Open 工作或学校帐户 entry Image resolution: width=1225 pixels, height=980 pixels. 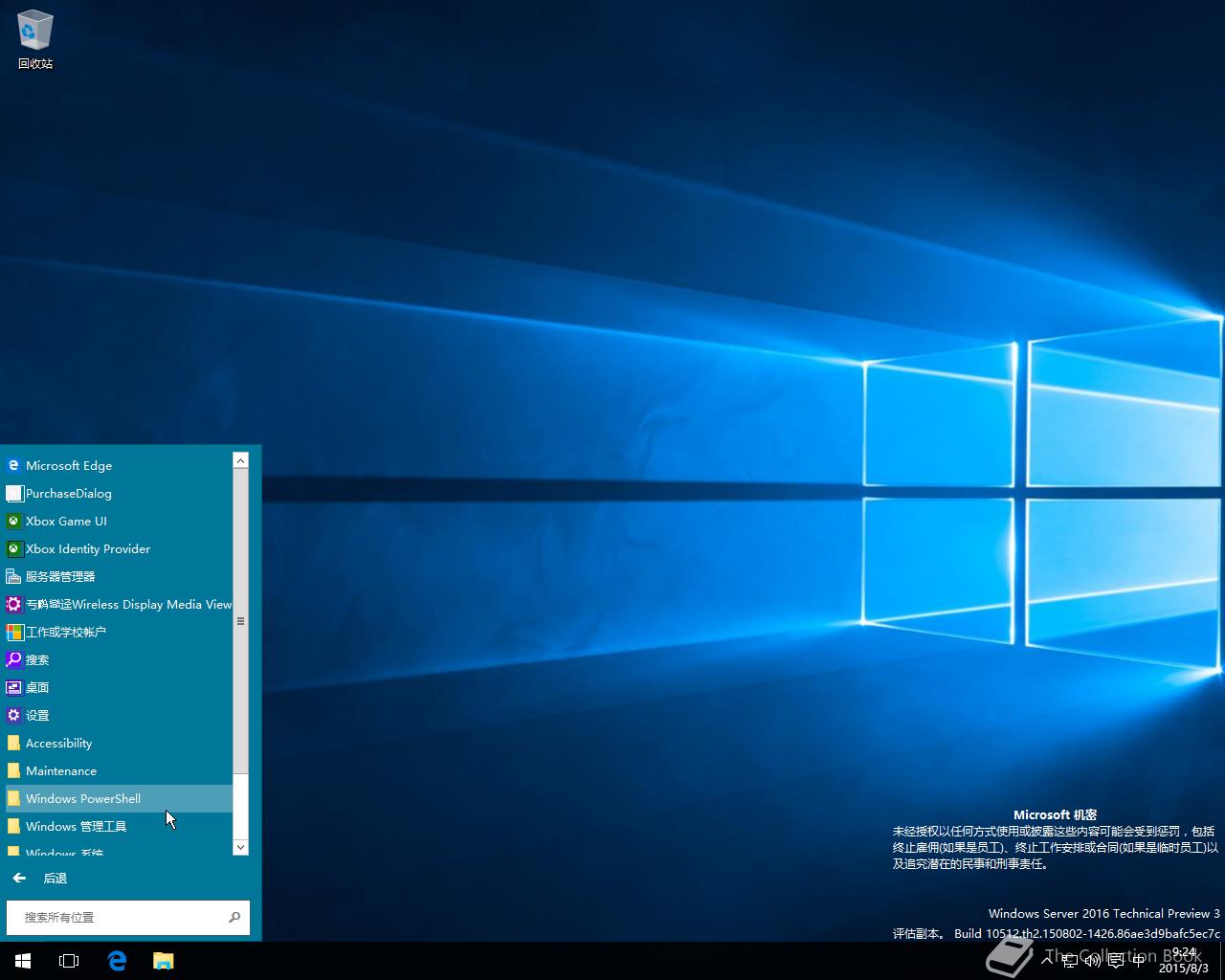[117, 632]
